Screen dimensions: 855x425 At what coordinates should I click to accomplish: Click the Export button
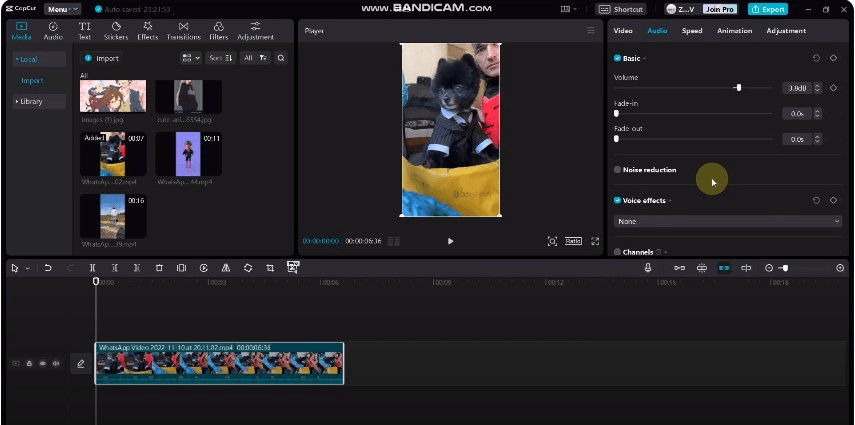pos(768,9)
